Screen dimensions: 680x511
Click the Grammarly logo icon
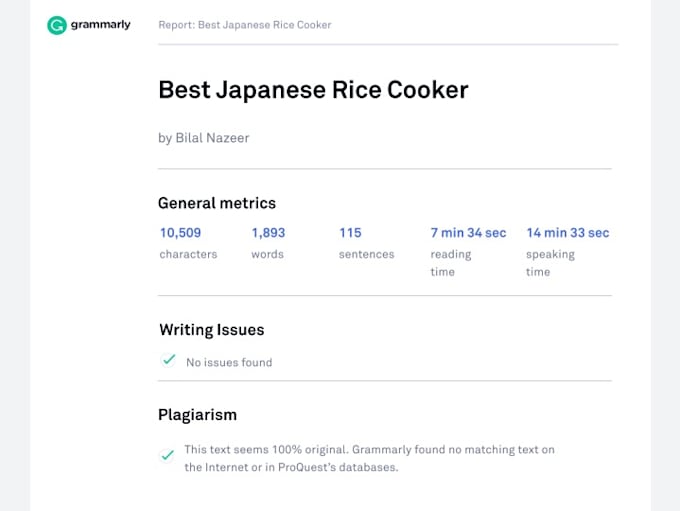coord(57,25)
